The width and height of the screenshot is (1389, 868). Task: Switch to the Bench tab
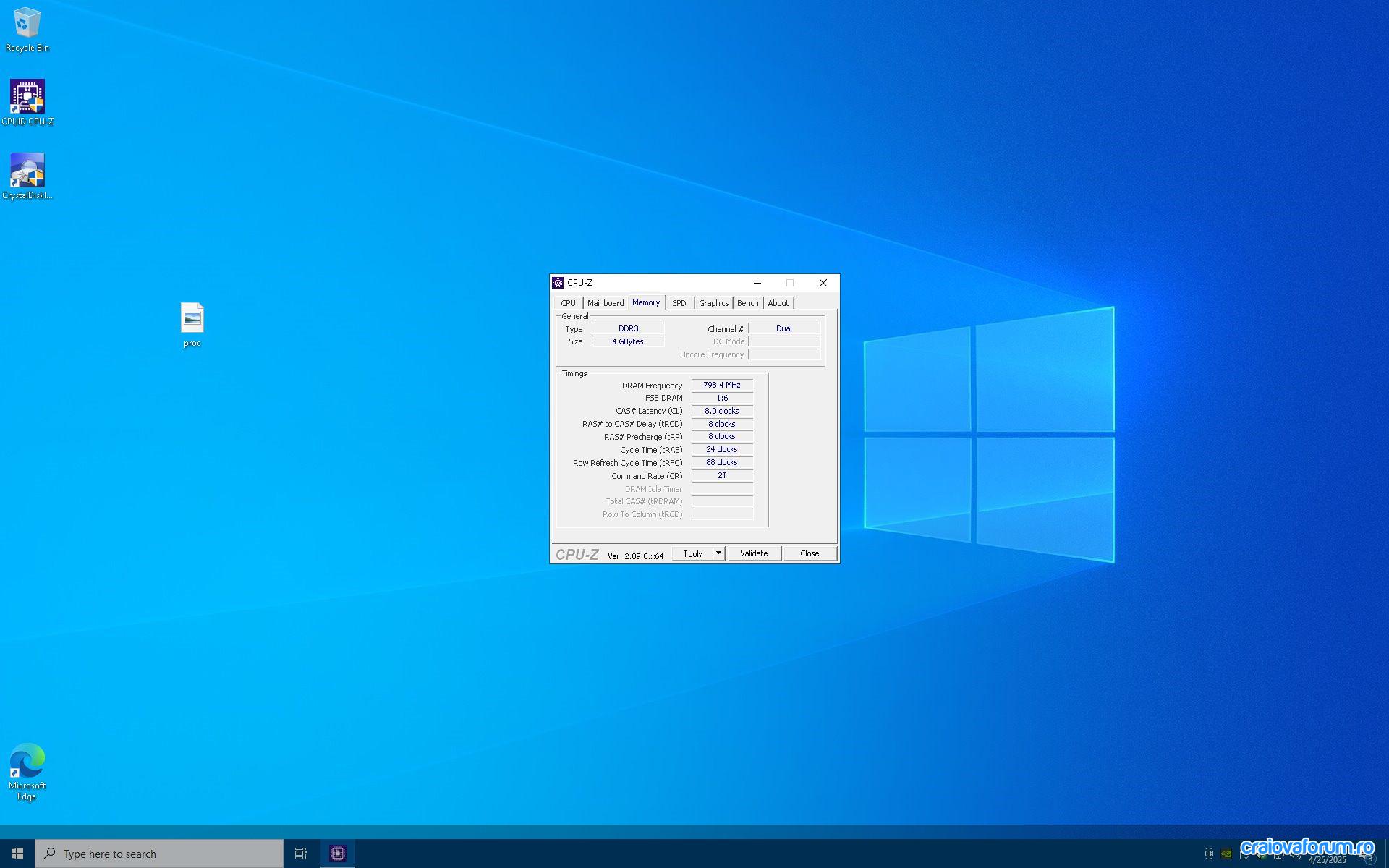748,303
